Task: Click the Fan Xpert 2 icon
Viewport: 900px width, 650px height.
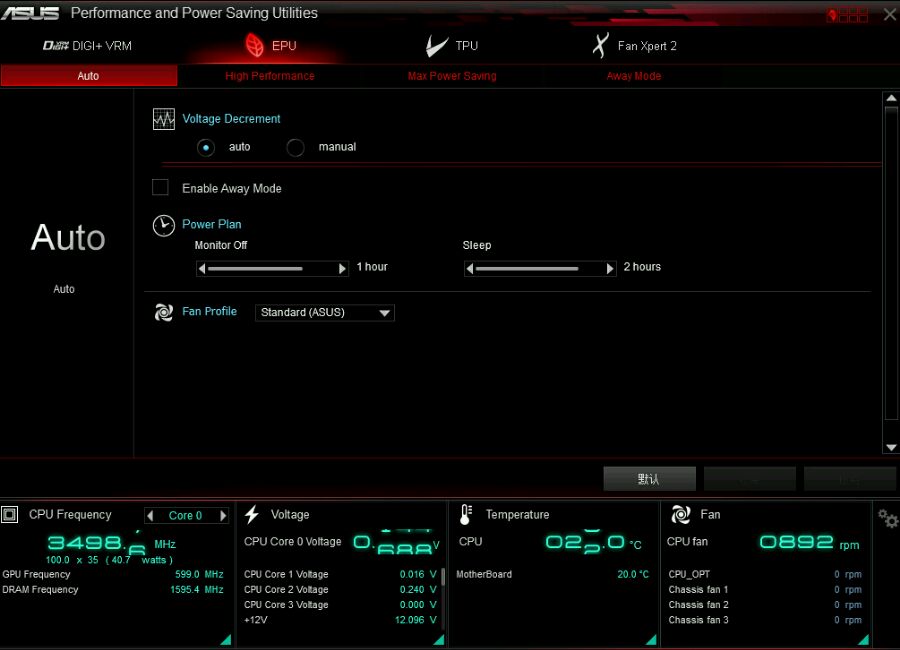Action: tap(600, 45)
